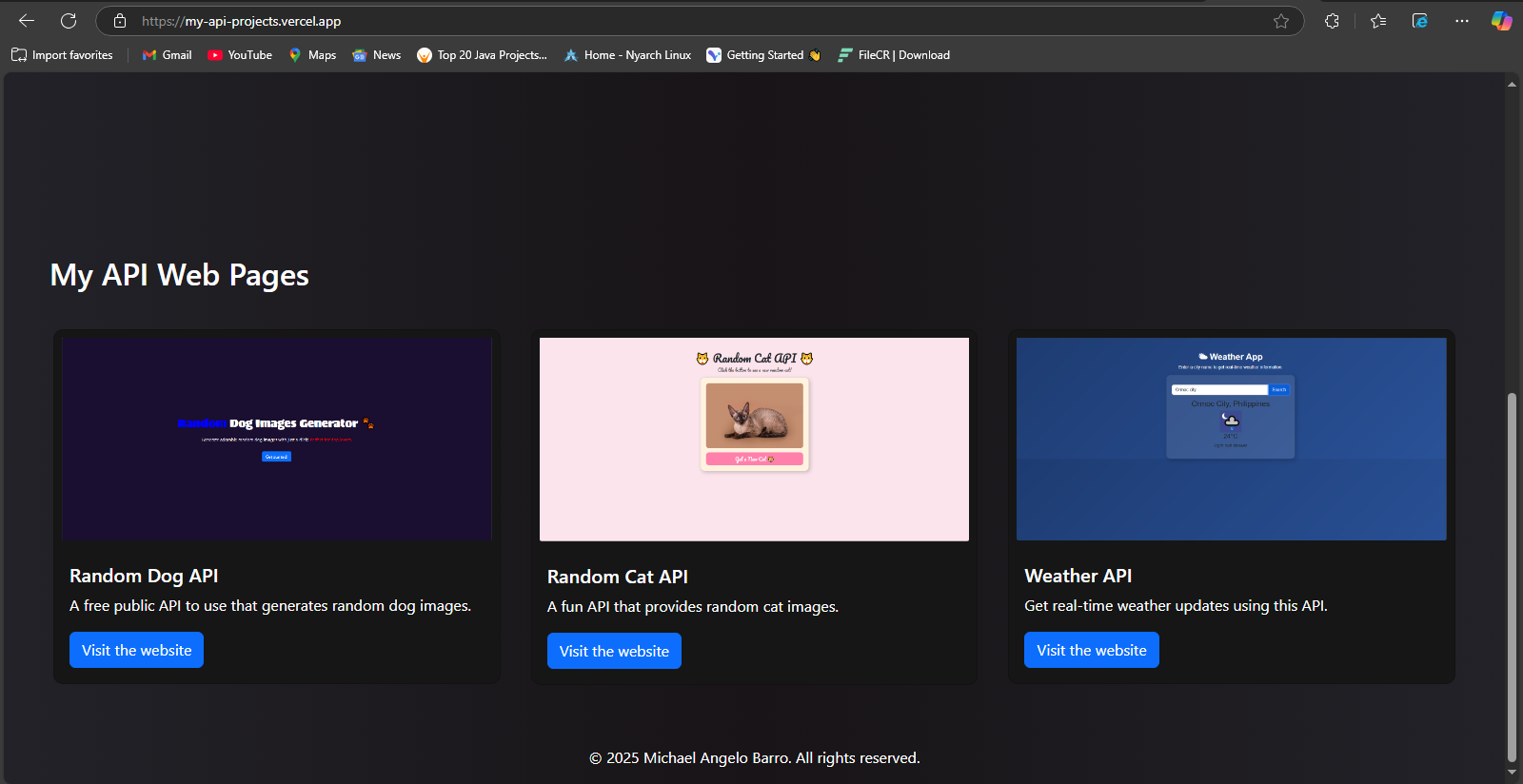Open the Maps bookmark
Image resolution: width=1523 pixels, height=784 pixels.
(x=312, y=55)
